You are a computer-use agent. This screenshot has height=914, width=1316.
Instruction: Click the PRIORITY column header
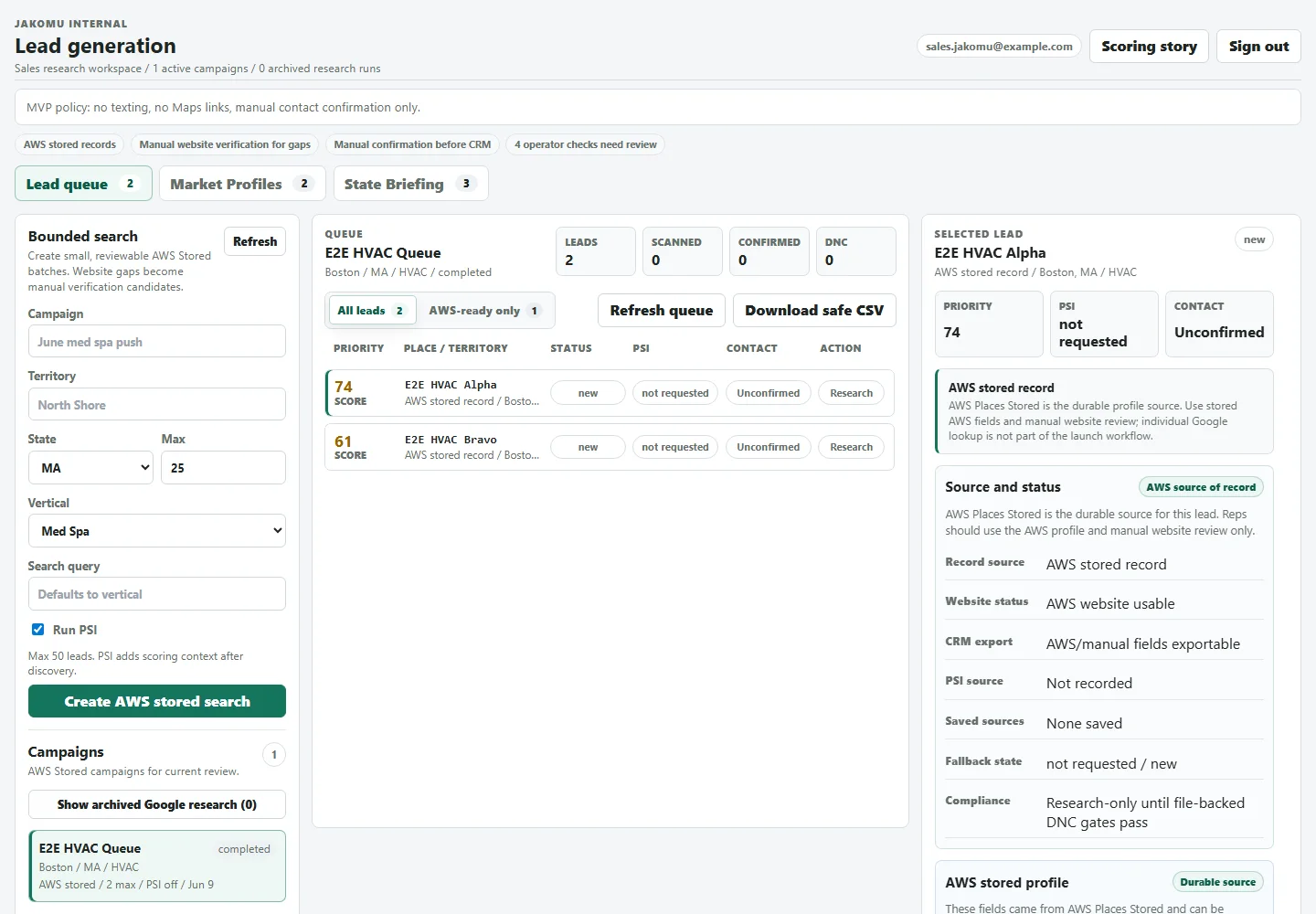coord(359,348)
